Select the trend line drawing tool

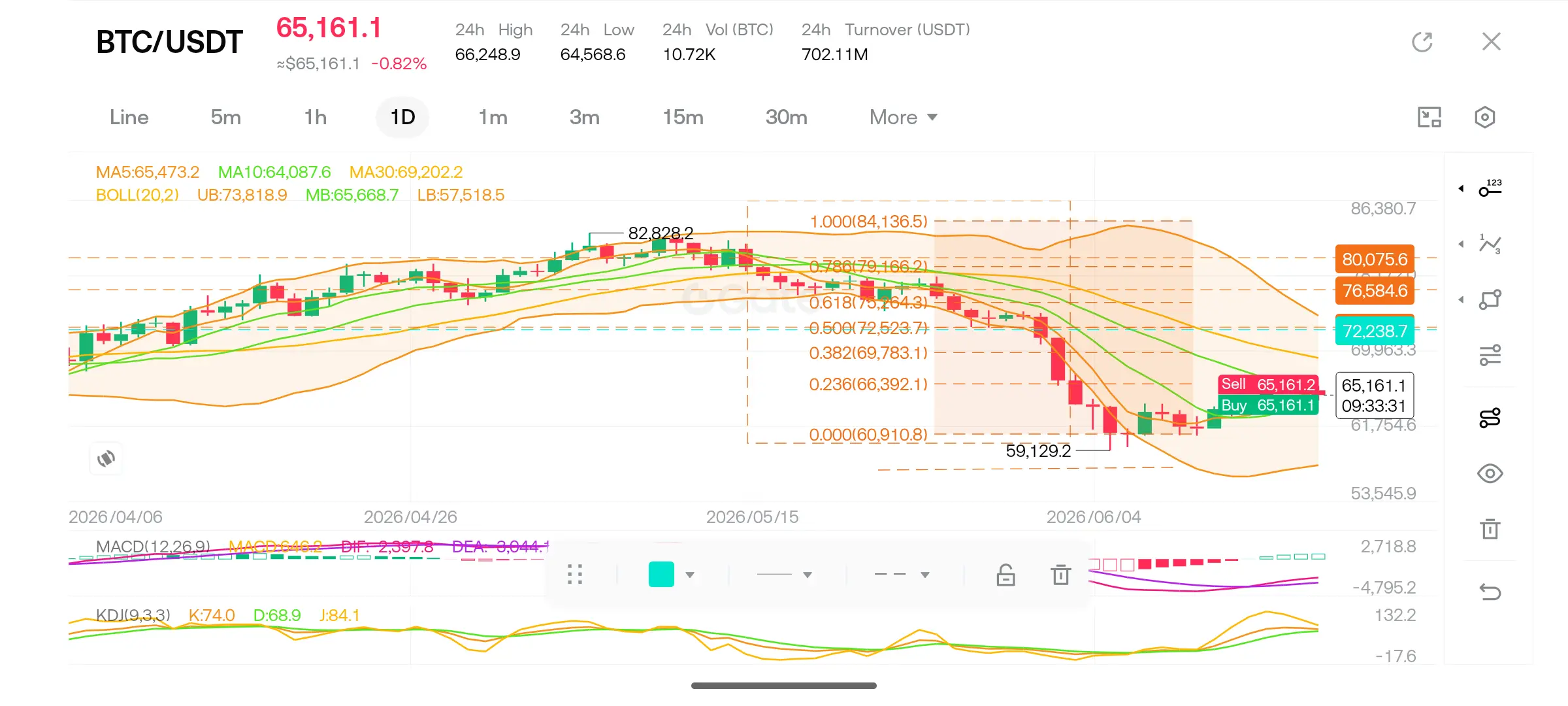click(1490, 244)
